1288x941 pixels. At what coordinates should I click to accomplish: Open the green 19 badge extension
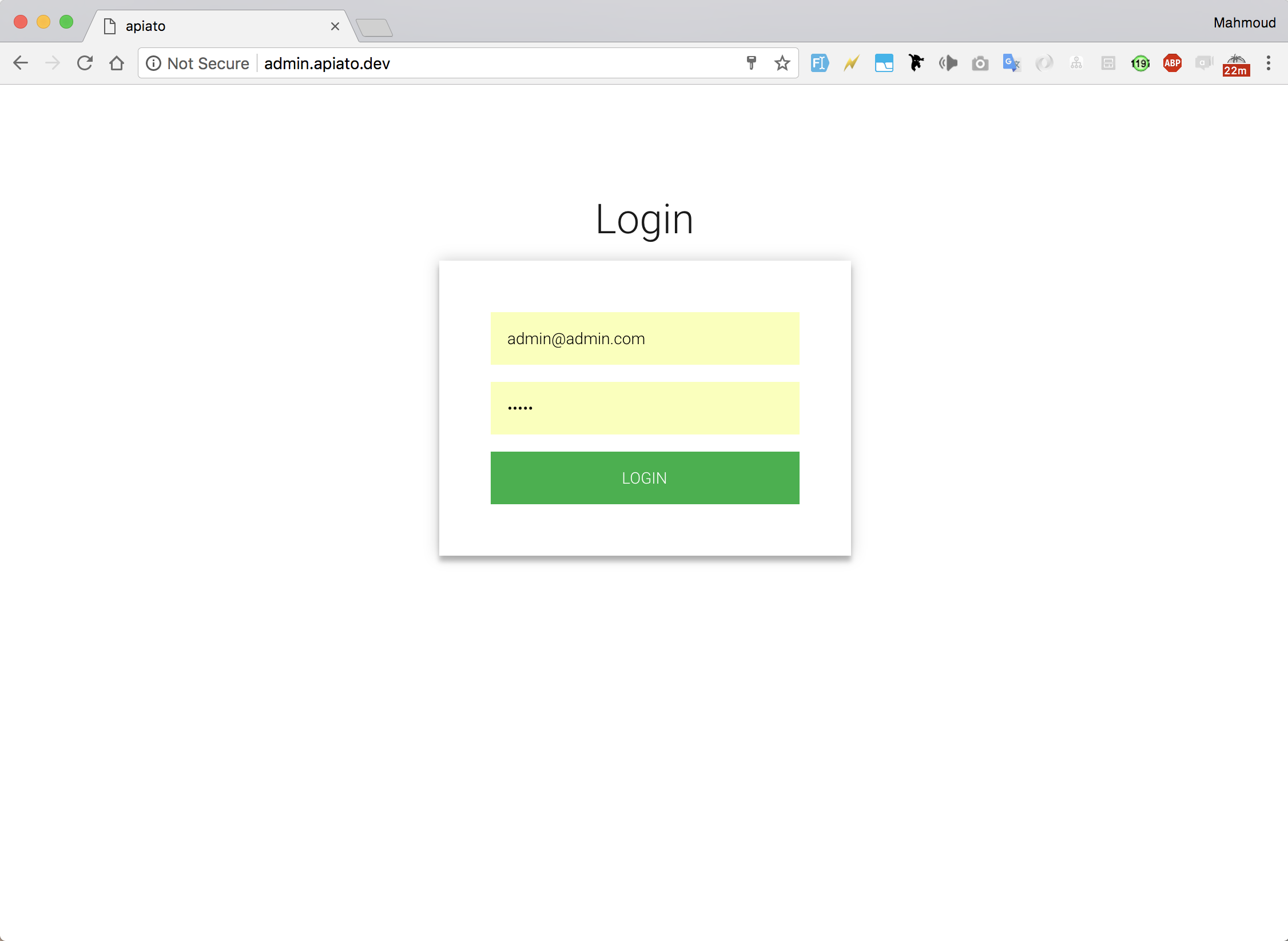(x=1140, y=63)
